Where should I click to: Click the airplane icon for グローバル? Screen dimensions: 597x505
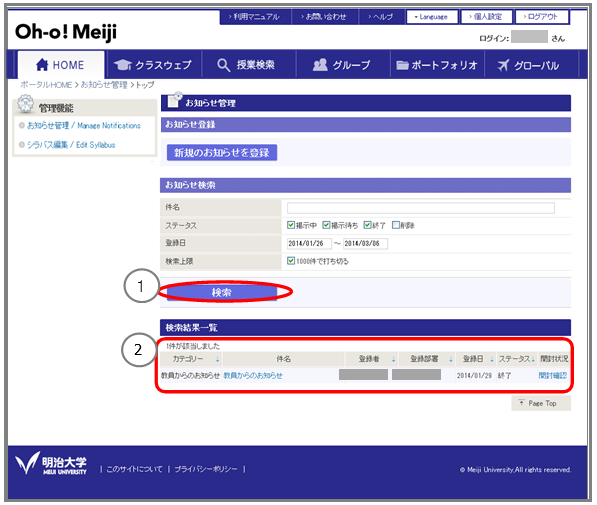coord(503,65)
